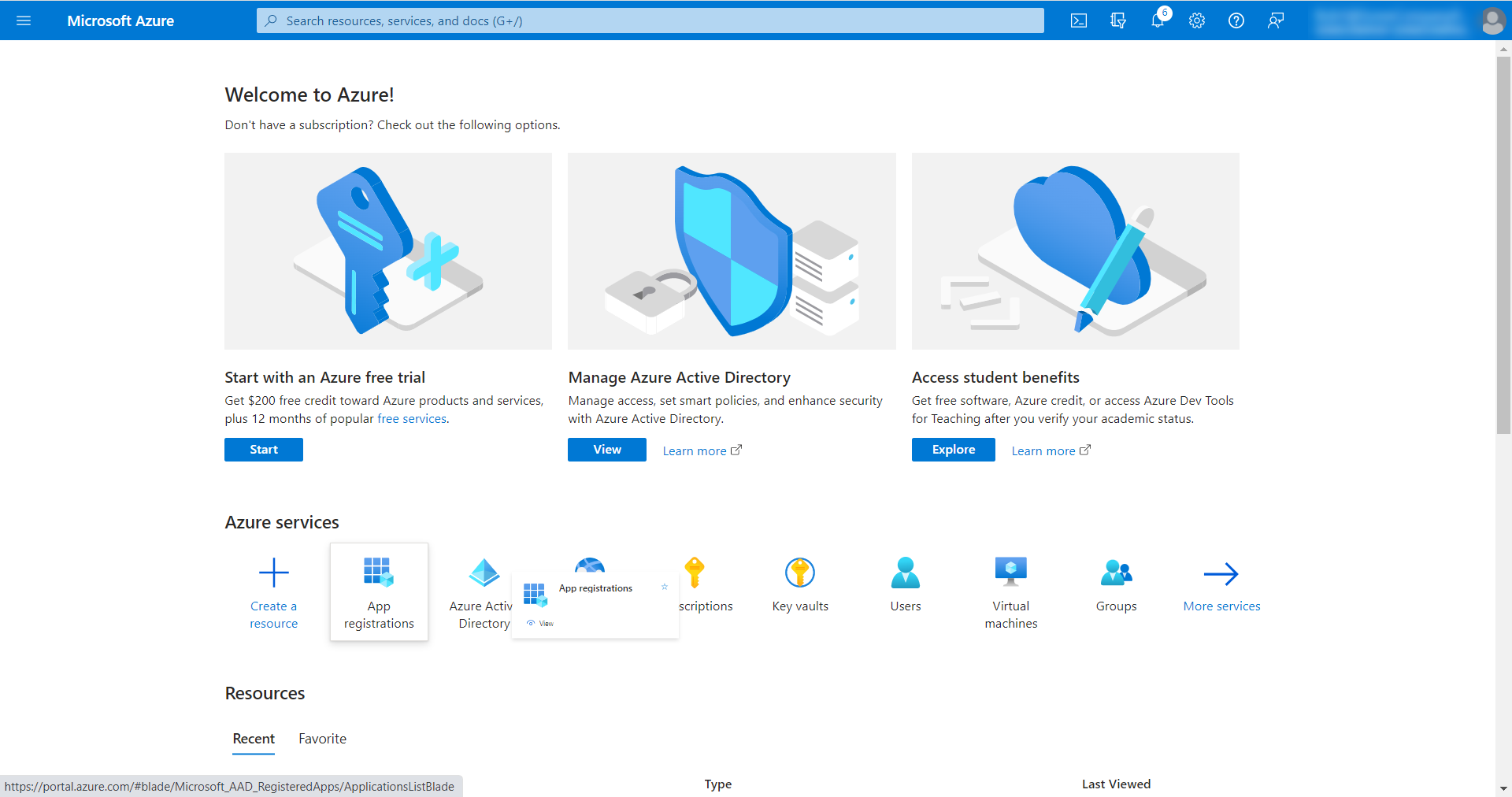1512x797 pixels.
Task: Follow the free services link
Action: click(412, 419)
